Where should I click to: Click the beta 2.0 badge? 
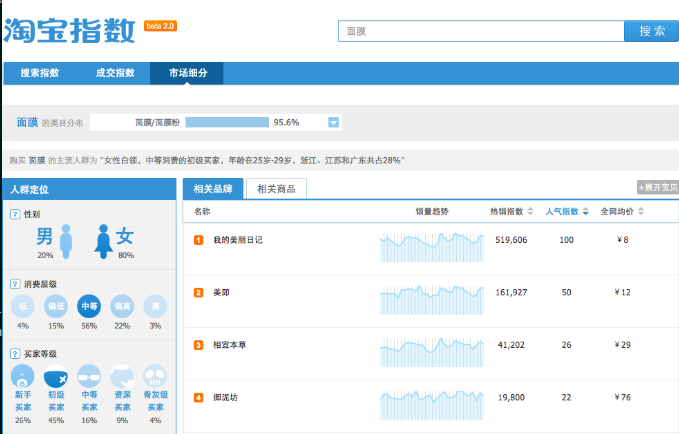160,26
